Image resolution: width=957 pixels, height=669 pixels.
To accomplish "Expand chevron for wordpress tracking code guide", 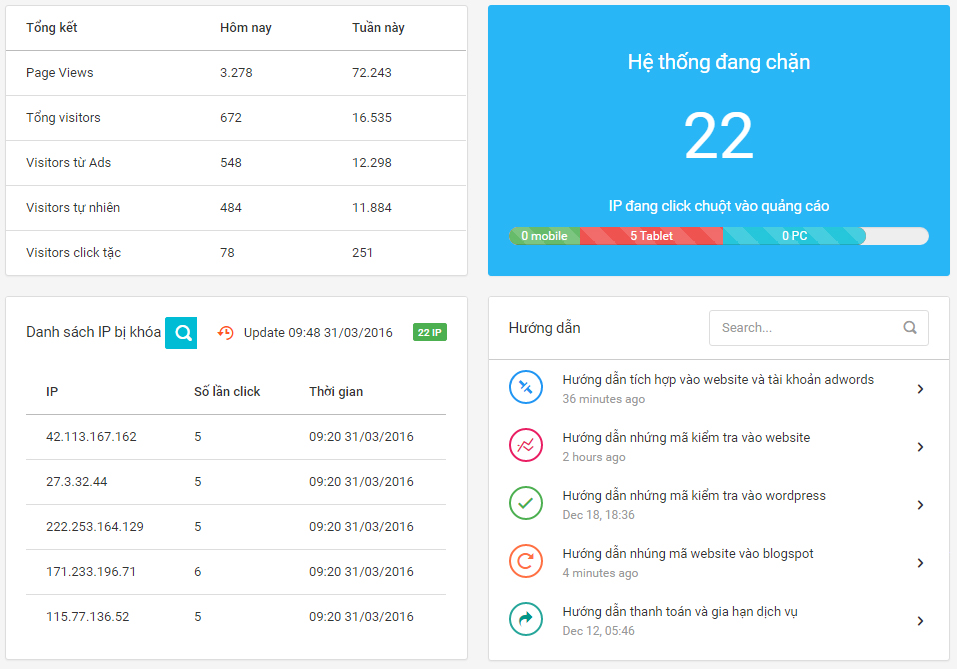I will [x=920, y=505].
